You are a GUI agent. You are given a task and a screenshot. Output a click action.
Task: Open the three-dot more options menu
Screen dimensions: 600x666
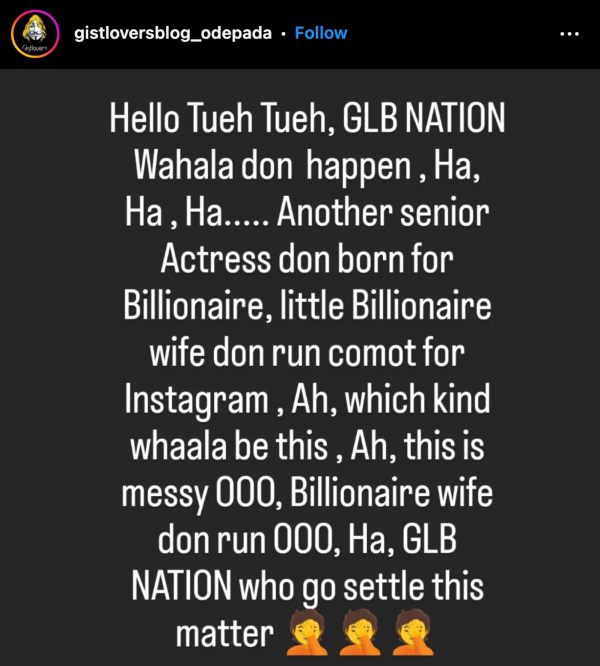tap(569, 34)
